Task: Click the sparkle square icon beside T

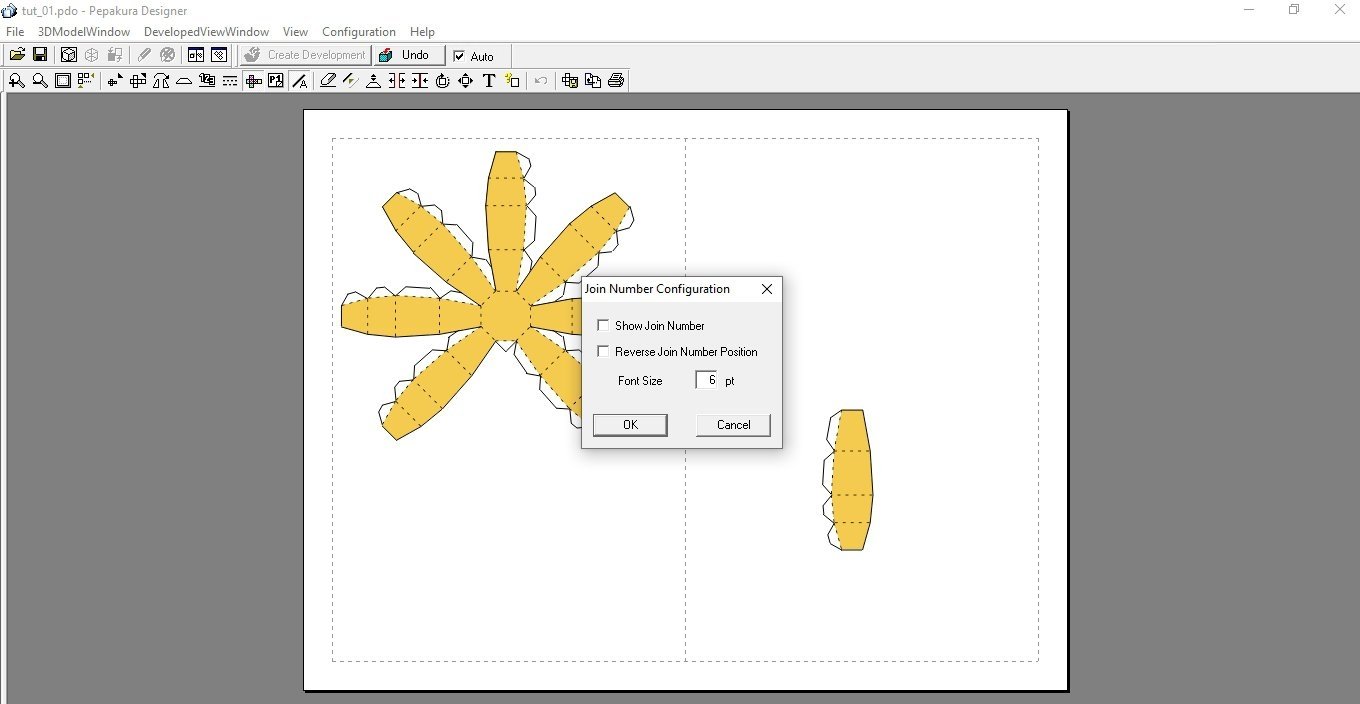Action: pos(512,81)
